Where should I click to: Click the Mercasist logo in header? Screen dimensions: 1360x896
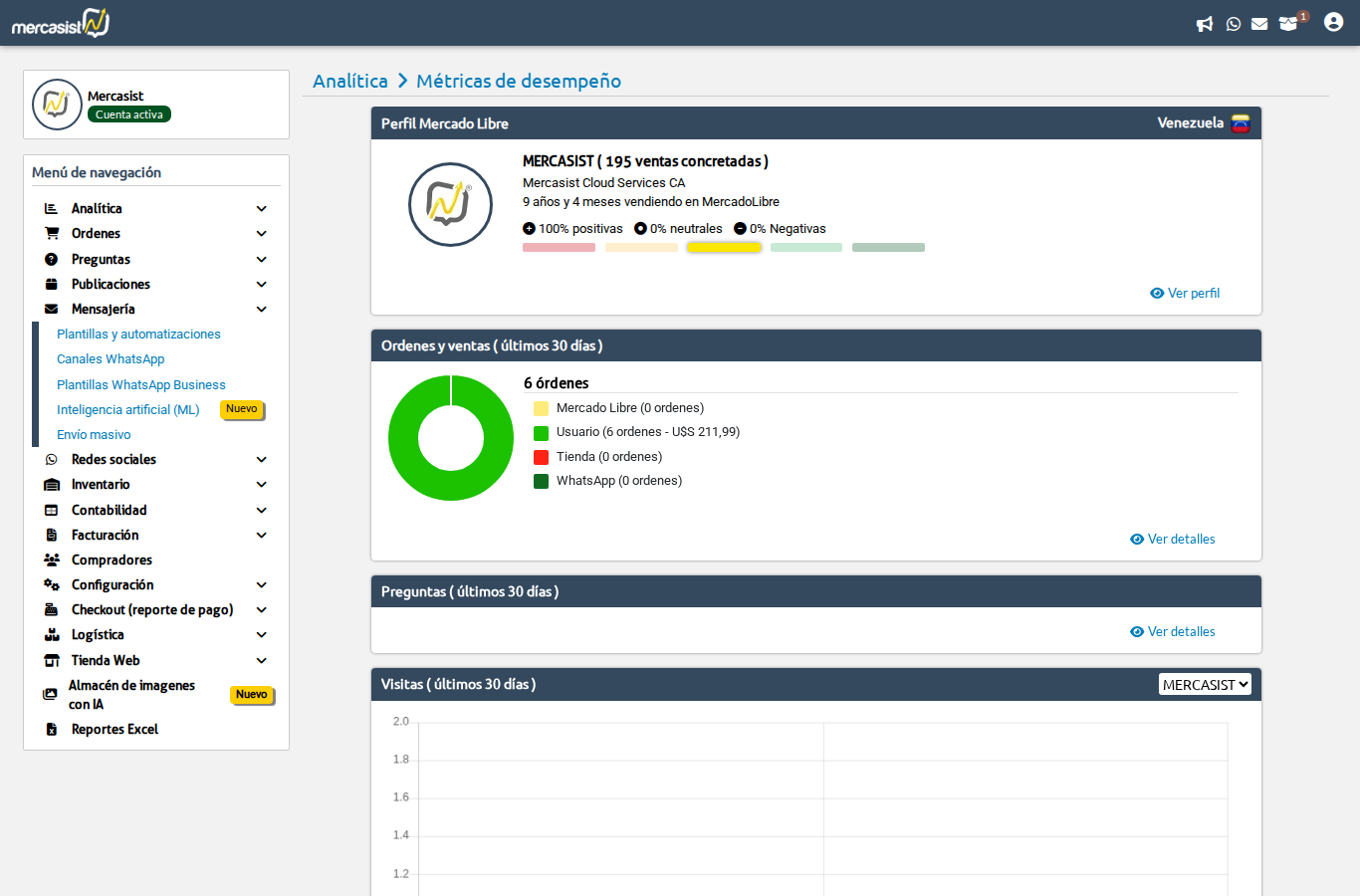pos(61,23)
